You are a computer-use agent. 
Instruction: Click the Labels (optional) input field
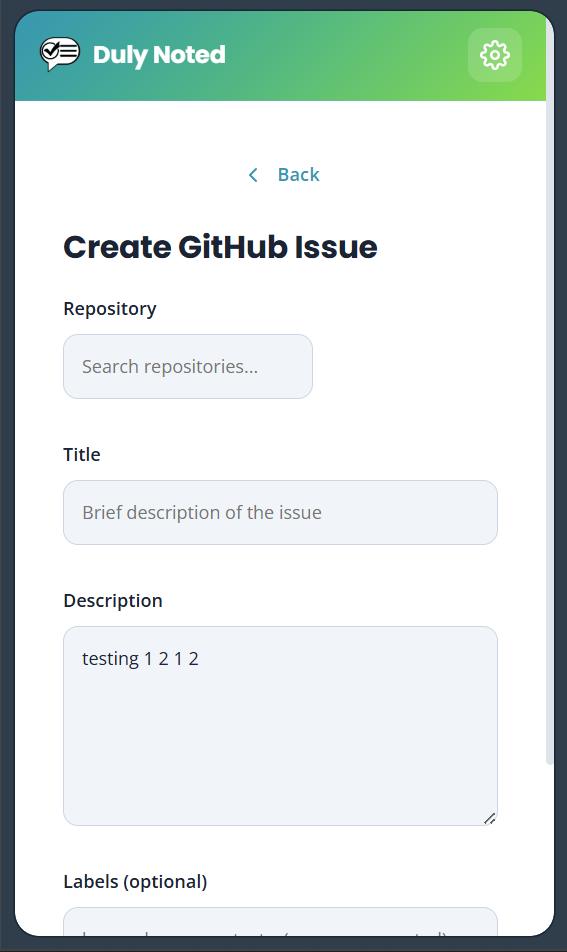click(280, 922)
